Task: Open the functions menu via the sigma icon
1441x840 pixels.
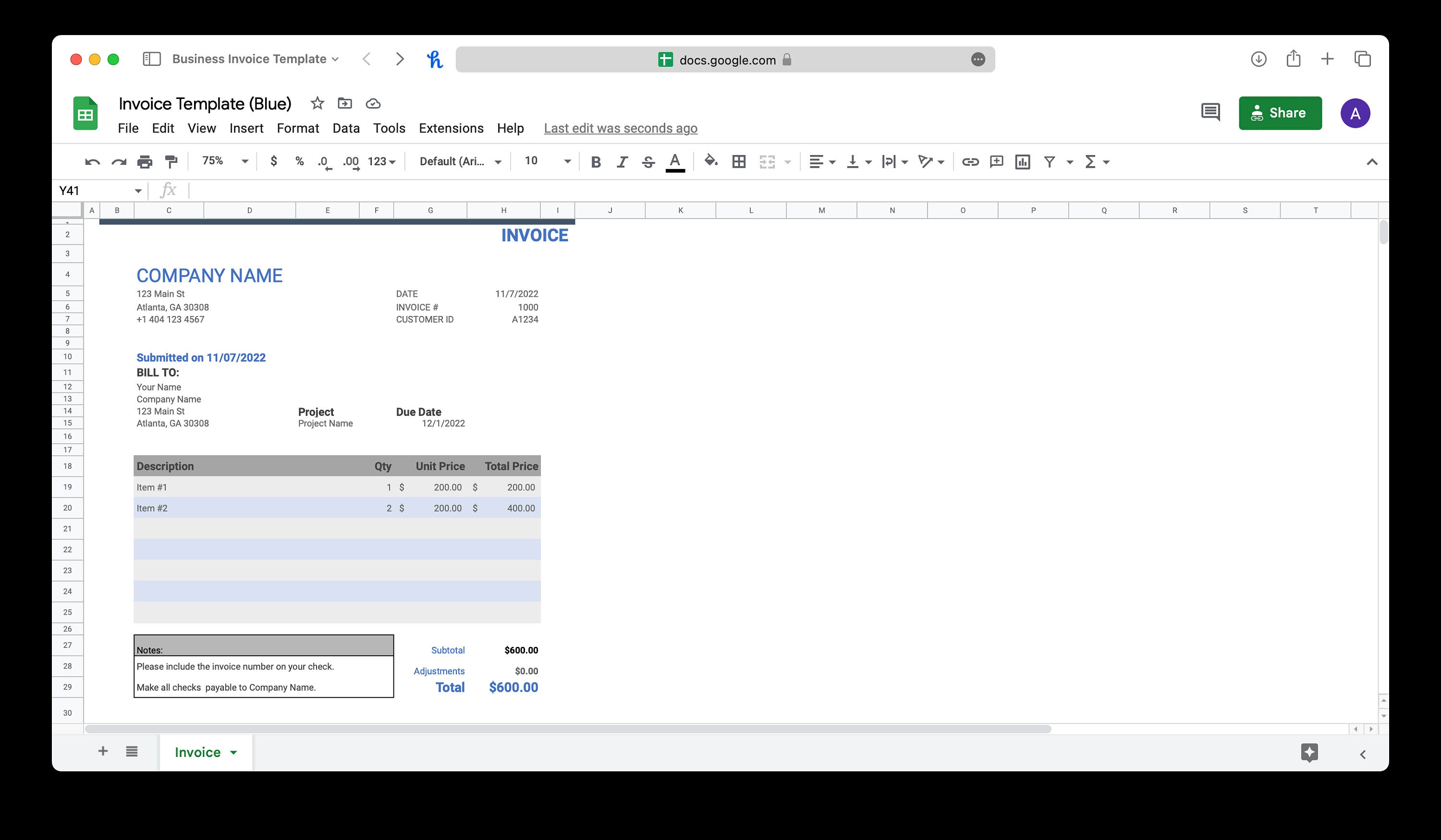Action: coord(1091,161)
